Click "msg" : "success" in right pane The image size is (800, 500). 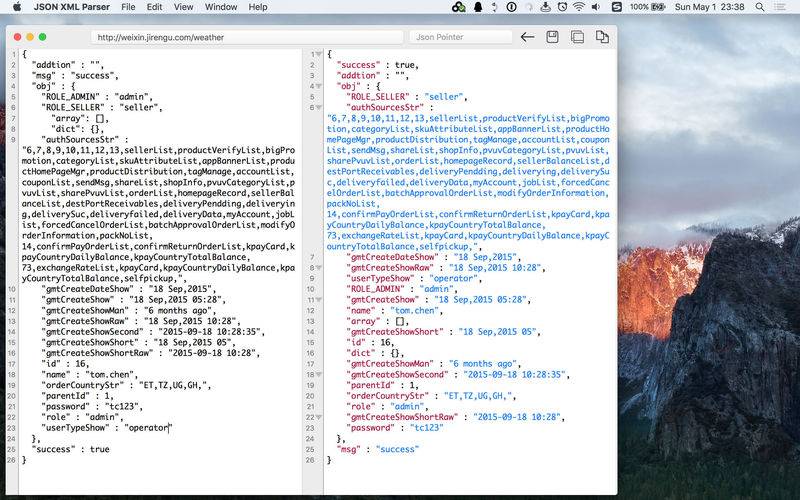378,449
